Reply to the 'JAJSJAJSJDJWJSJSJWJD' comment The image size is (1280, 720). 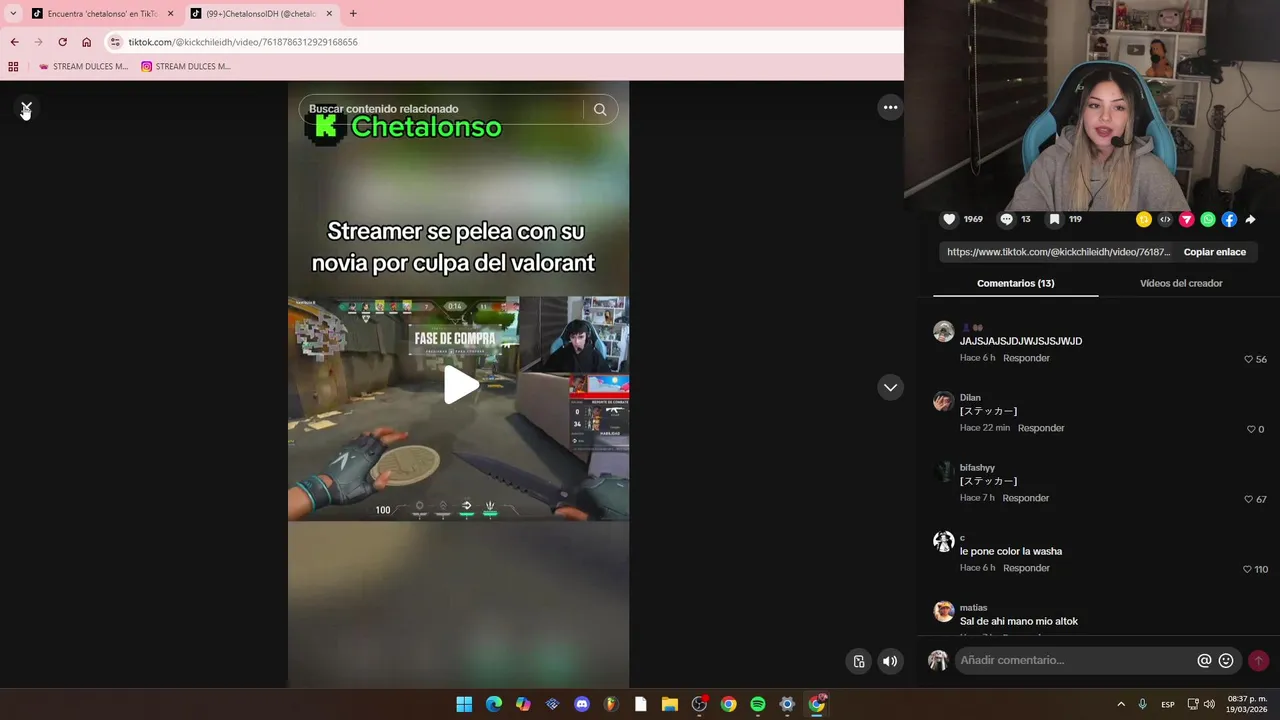click(x=1026, y=358)
